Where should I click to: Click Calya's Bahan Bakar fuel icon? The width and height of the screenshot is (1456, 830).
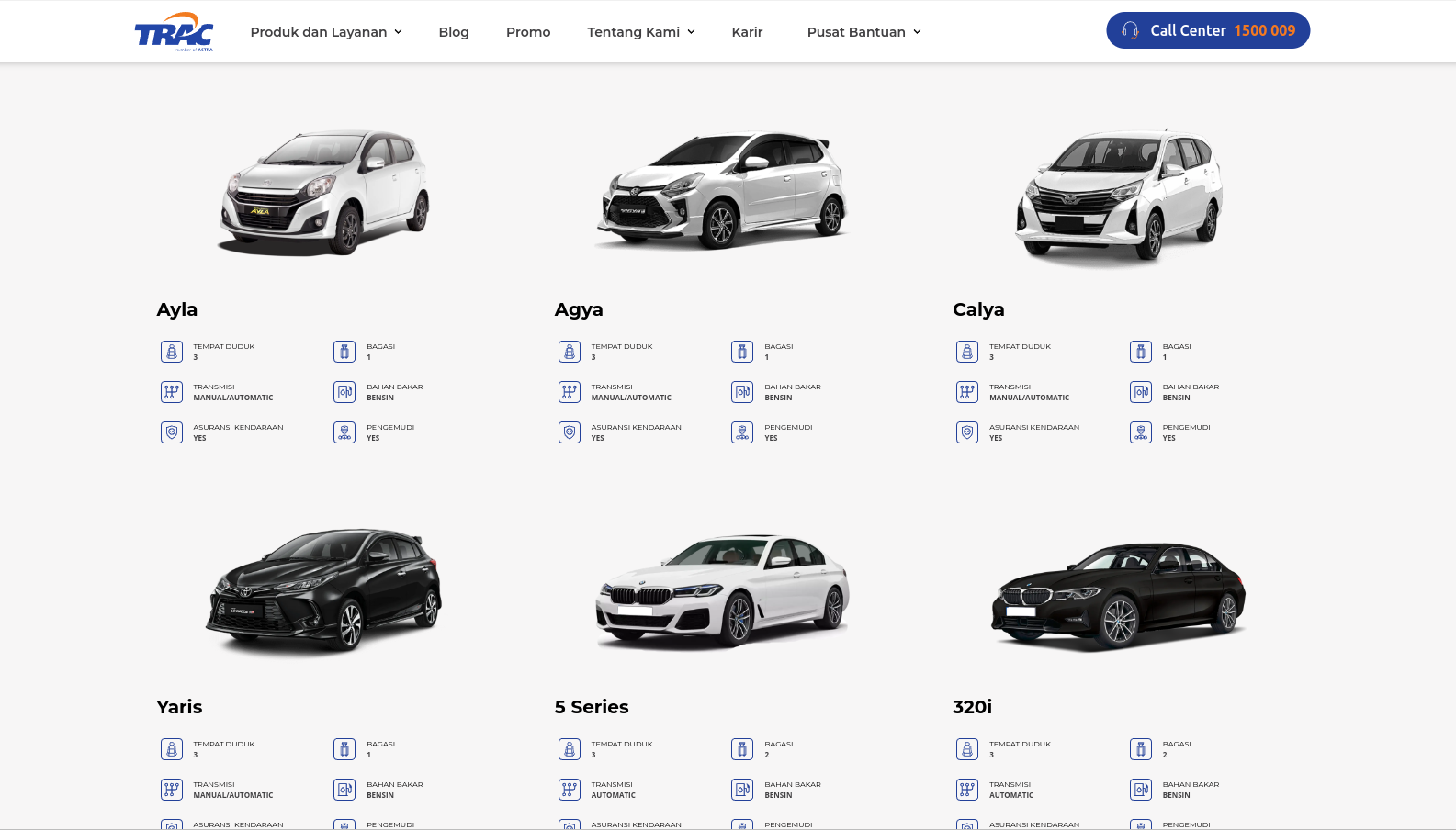pyautogui.click(x=1141, y=392)
